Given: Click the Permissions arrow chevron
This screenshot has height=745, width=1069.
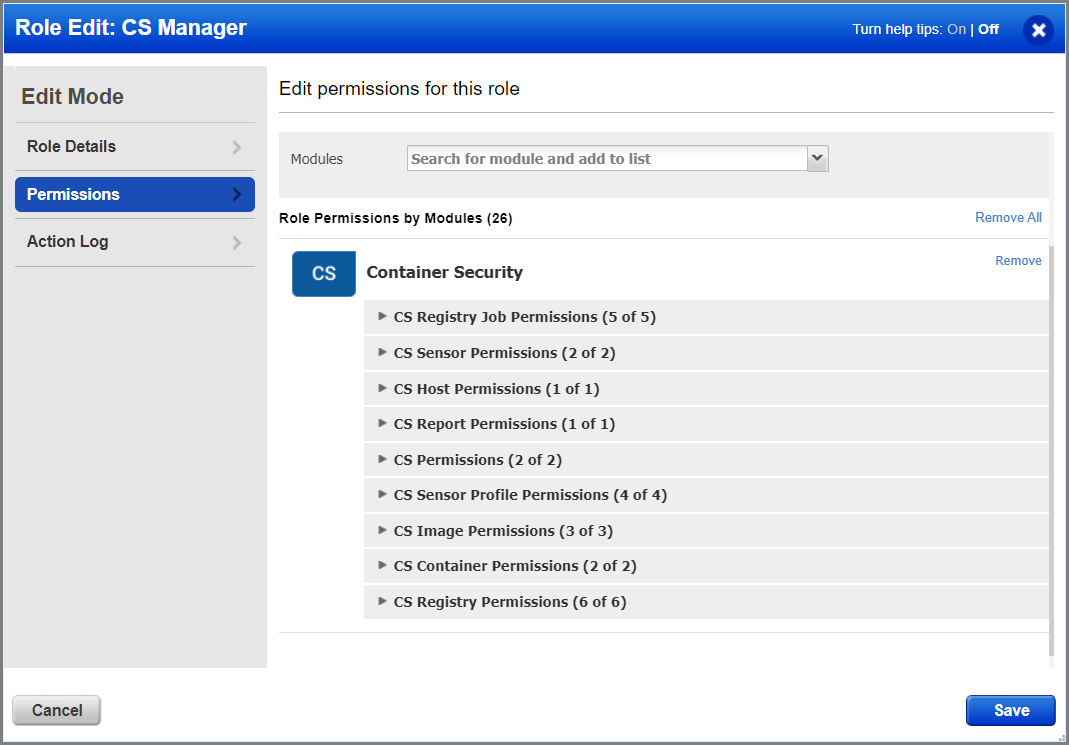Looking at the screenshot, I should [x=237, y=194].
